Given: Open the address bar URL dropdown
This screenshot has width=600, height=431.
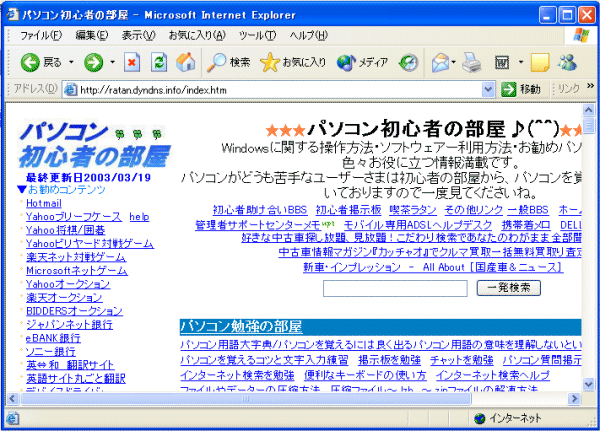Looking at the screenshot, I should 488,90.
